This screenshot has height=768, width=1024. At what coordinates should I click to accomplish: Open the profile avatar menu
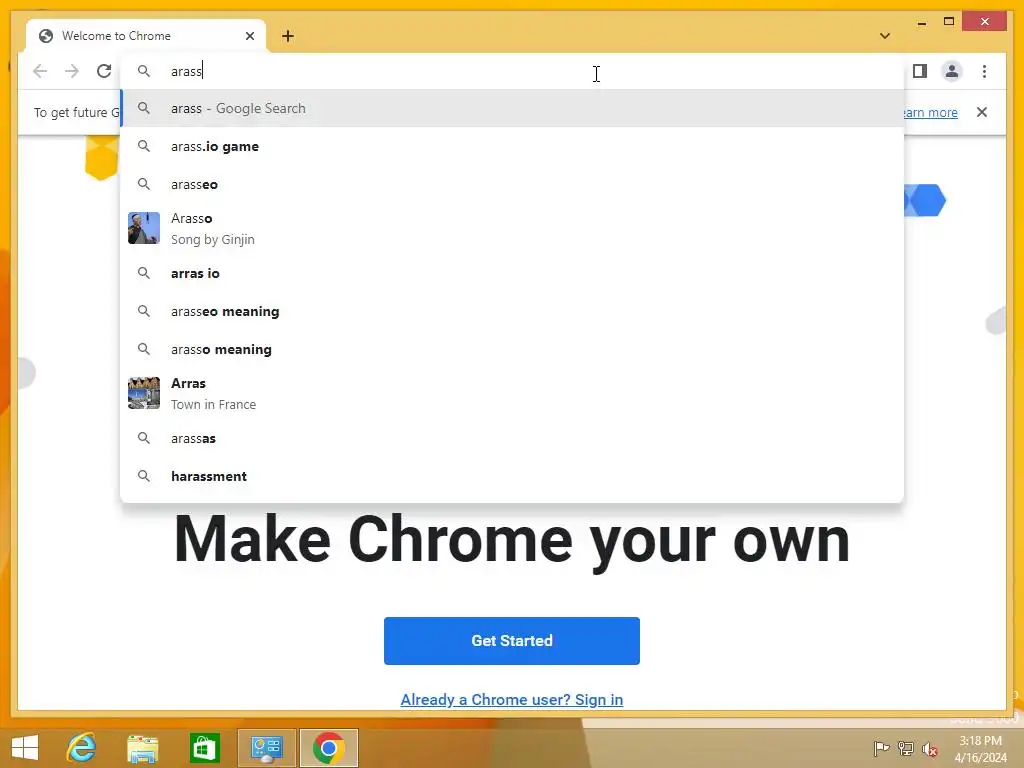[952, 71]
